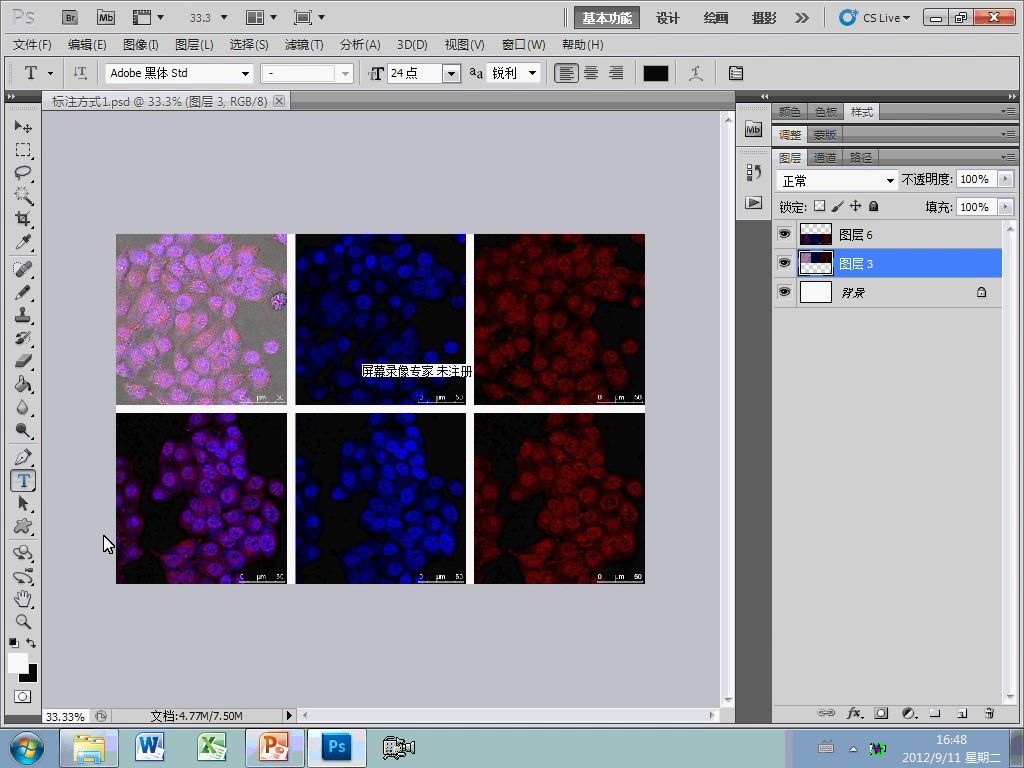Open Word from the taskbar
Viewport: 1024px width, 768px height.
tap(150, 747)
